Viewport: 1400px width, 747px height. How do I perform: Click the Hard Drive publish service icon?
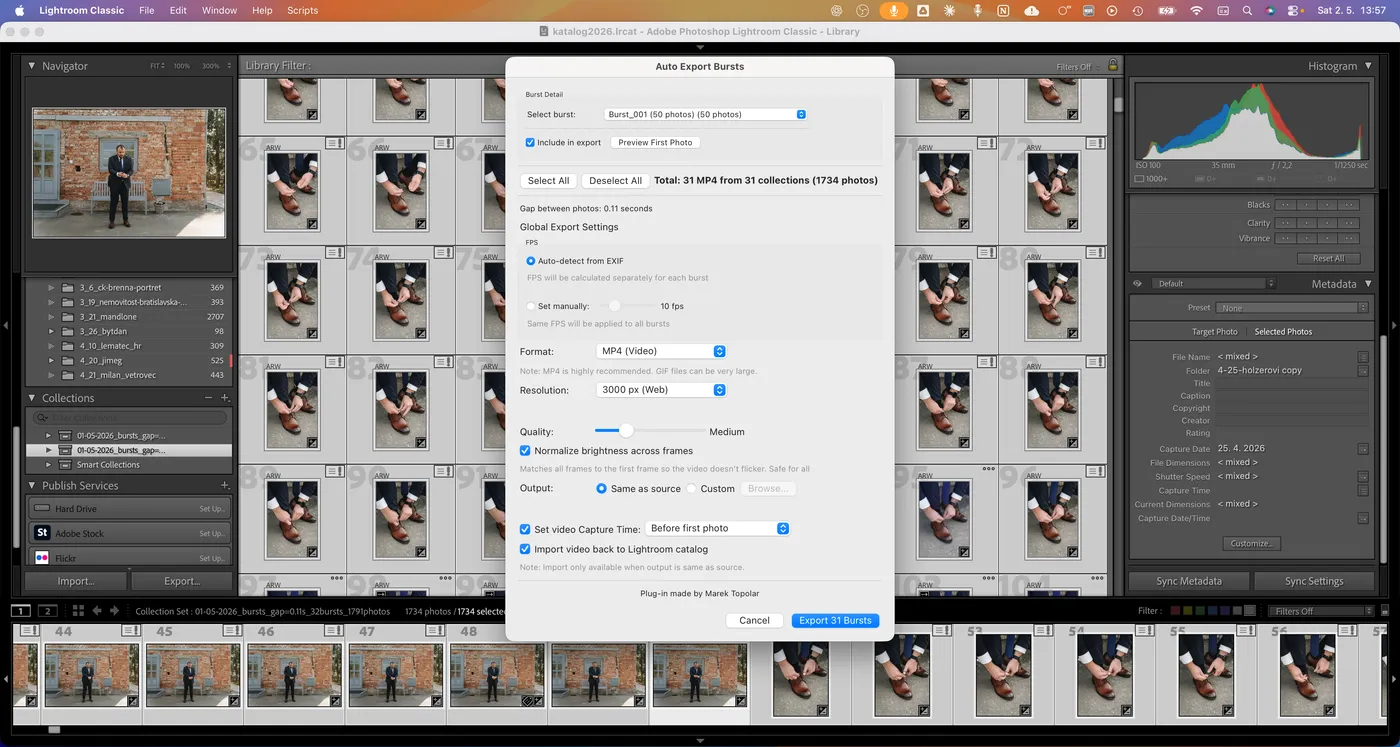[42, 509]
